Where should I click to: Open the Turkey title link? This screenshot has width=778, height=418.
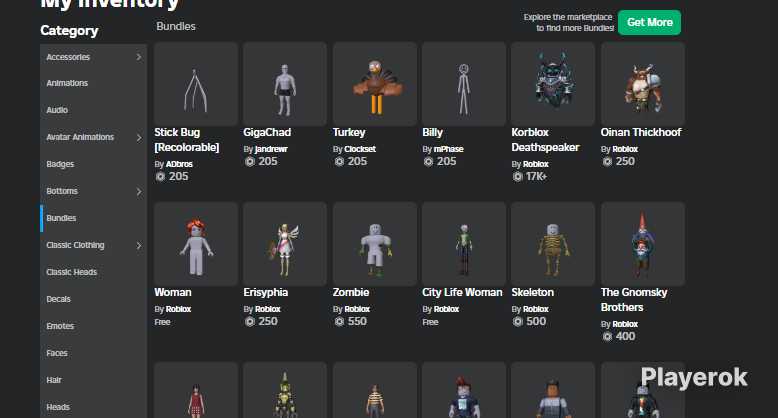(x=349, y=133)
